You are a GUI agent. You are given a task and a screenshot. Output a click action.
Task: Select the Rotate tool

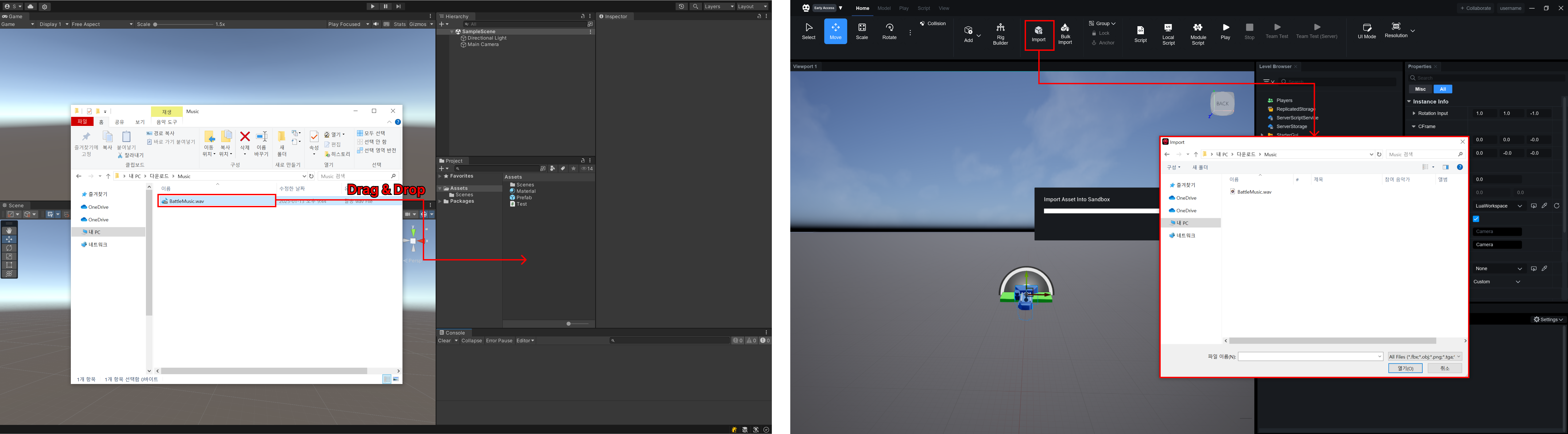pyautogui.click(x=889, y=31)
